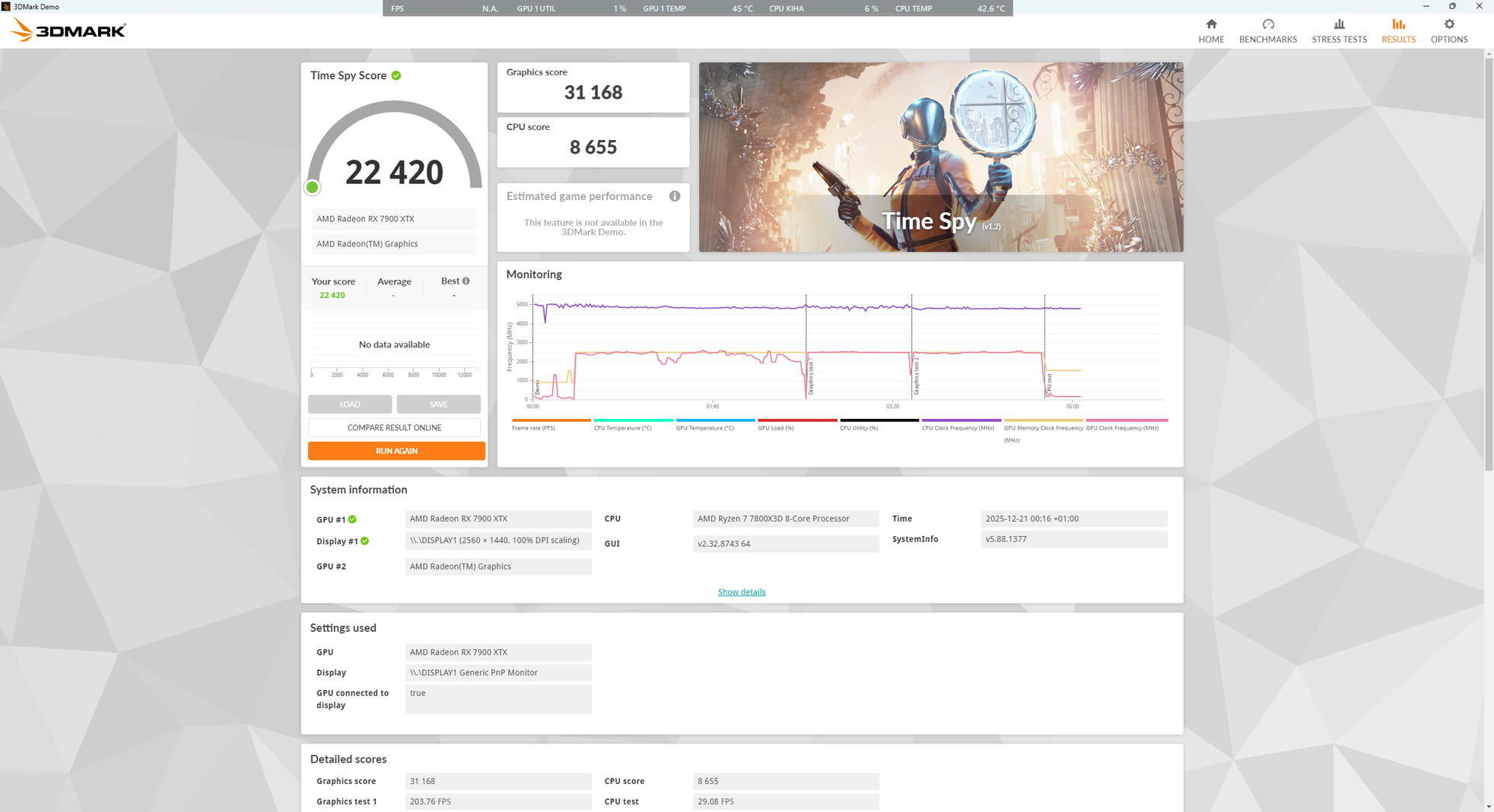Toggle the CPU Utility (%) legend swatch
Image resolution: width=1494 pixels, height=812 pixels.
pyautogui.click(x=879, y=420)
